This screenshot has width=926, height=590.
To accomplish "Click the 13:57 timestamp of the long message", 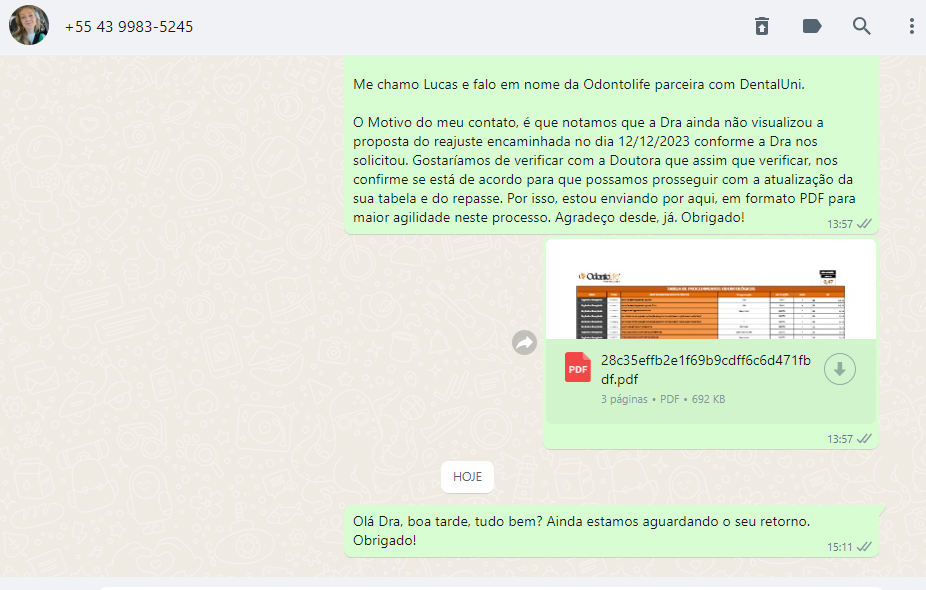I will 839,224.
